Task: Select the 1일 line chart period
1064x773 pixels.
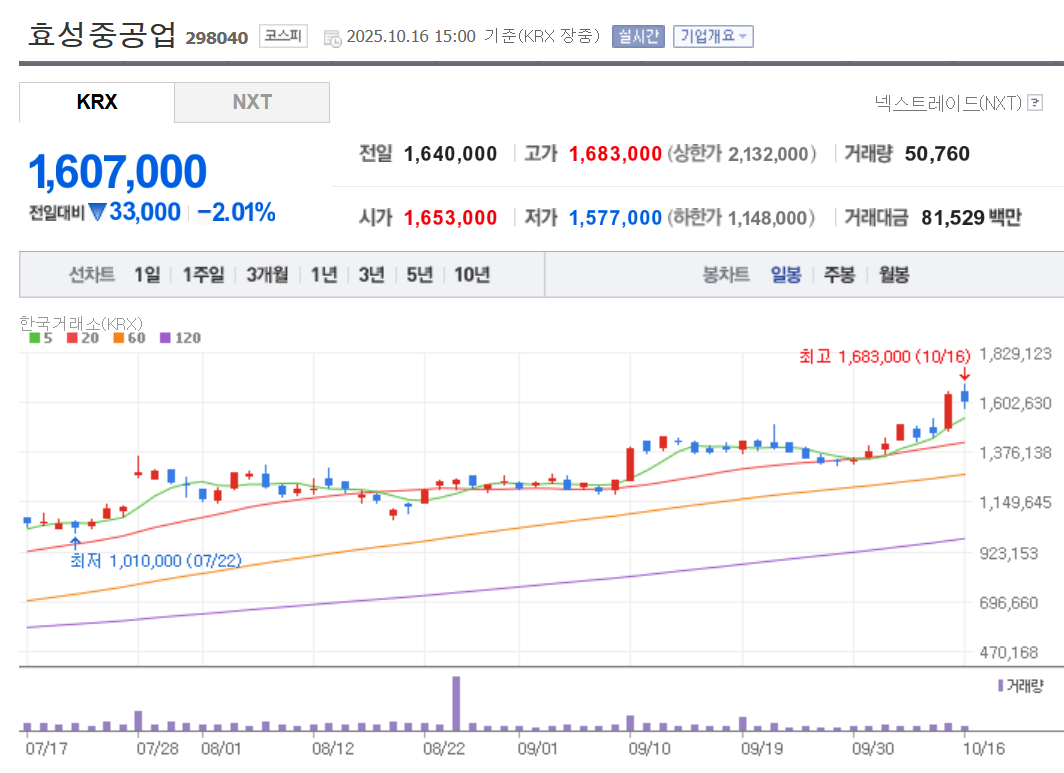Action: pos(147,275)
